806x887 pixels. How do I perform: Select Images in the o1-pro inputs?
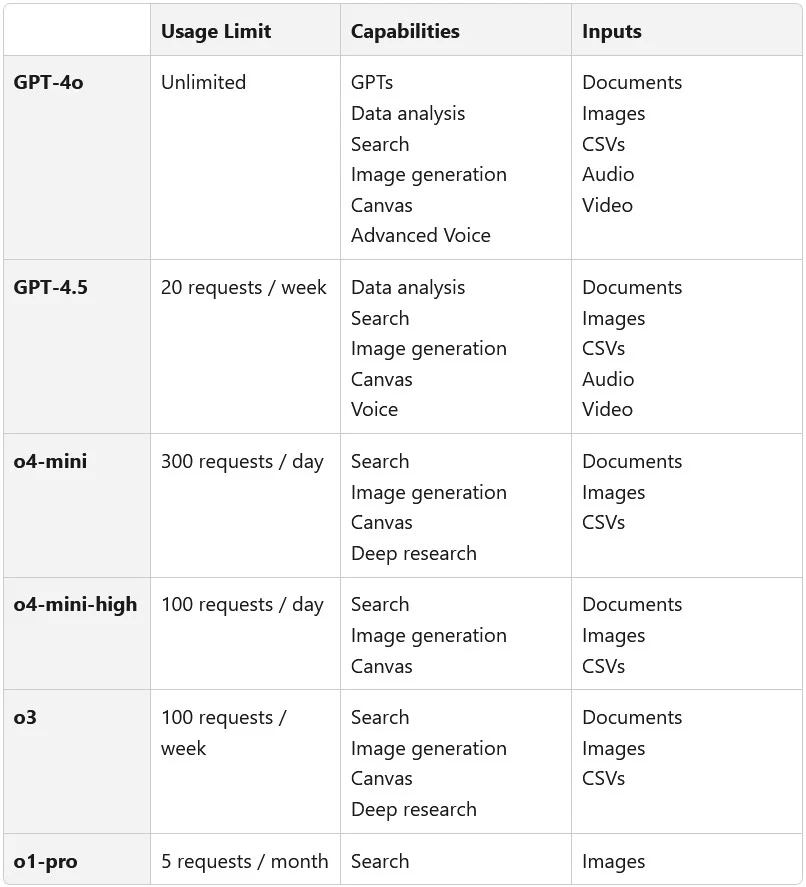(613, 862)
